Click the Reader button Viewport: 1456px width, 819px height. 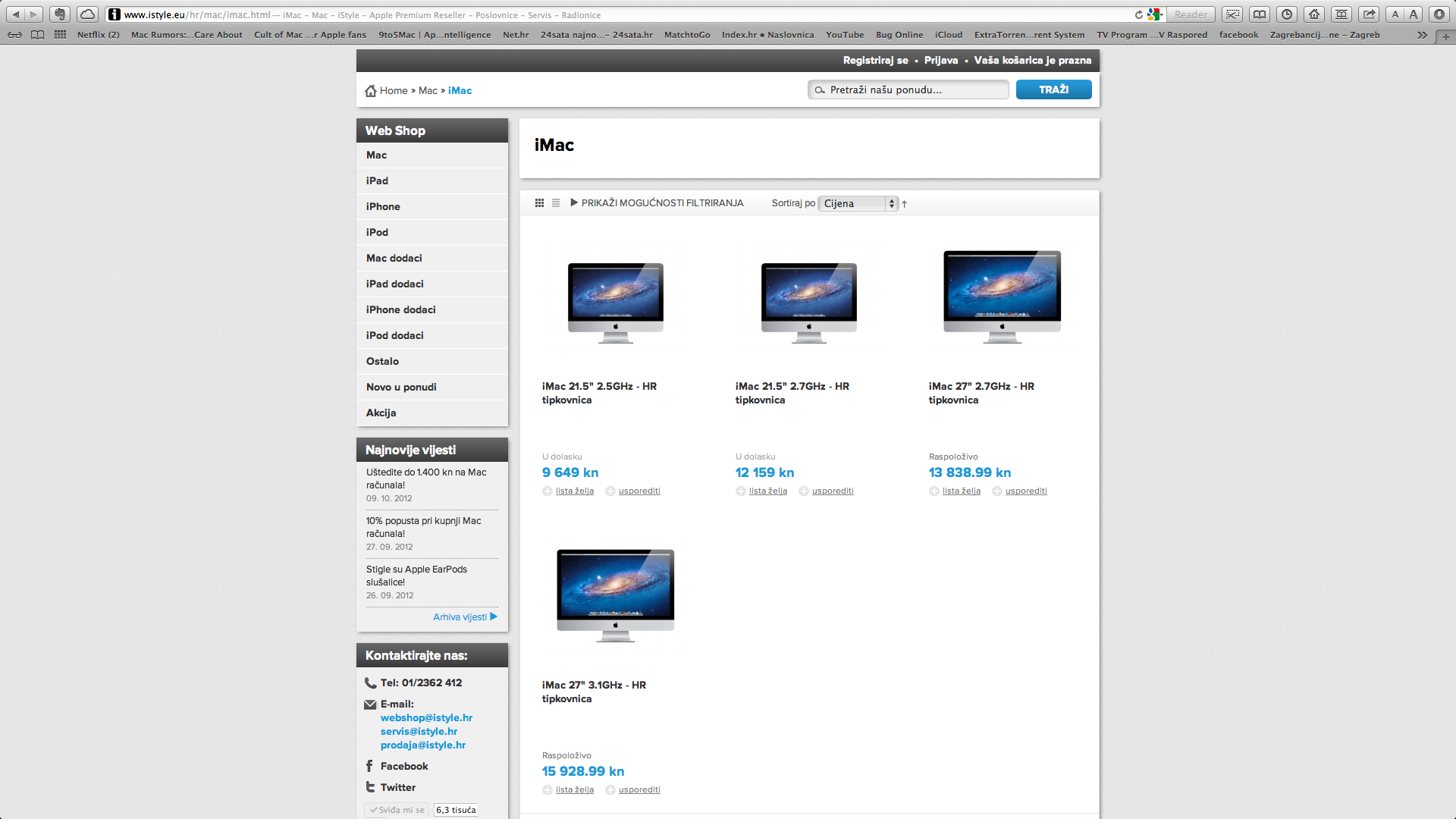pyautogui.click(x=1191, y=14)
